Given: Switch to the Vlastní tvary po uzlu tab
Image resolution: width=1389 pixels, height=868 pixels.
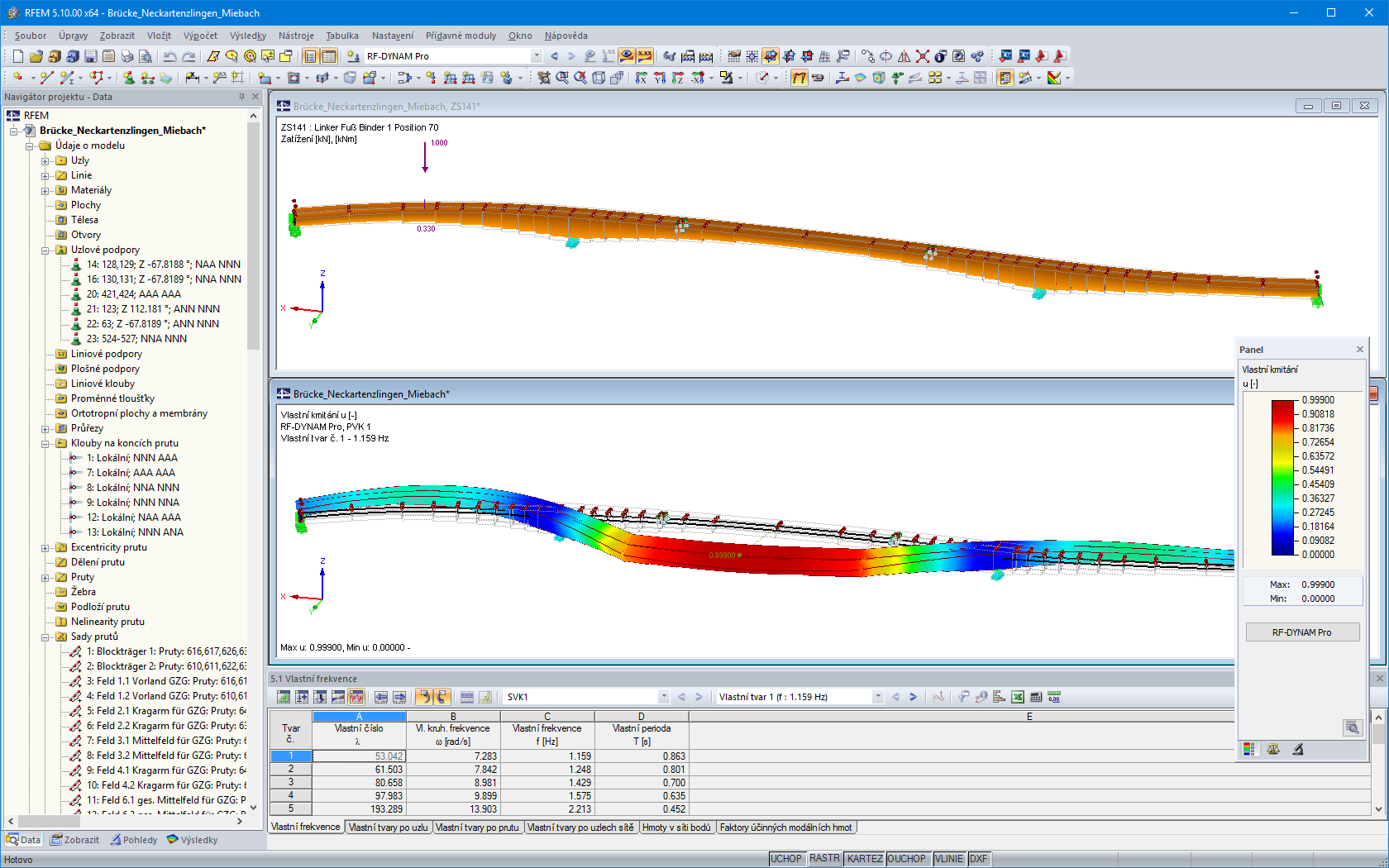Looking at the screenshot, I should 388,827.
